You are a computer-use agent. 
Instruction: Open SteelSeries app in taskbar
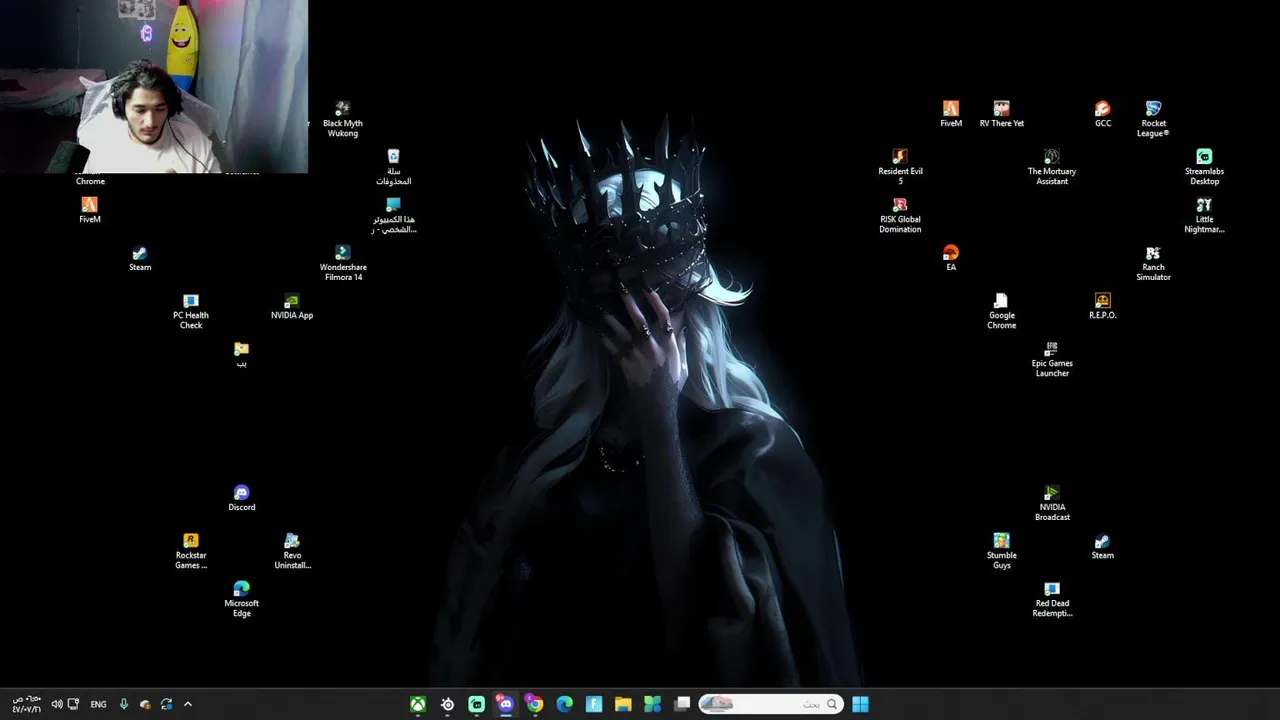point(447,704)
